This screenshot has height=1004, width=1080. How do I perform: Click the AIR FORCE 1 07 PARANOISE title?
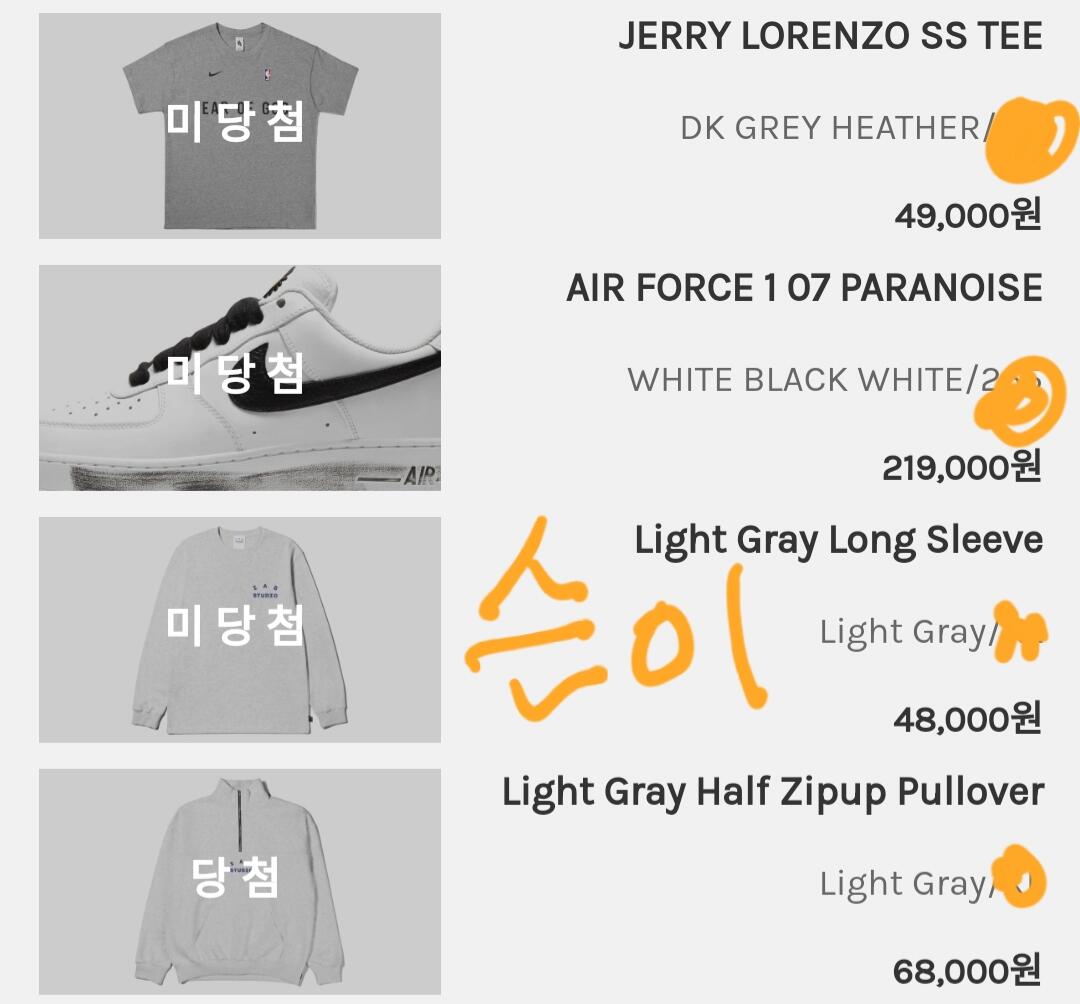point(804,287)
